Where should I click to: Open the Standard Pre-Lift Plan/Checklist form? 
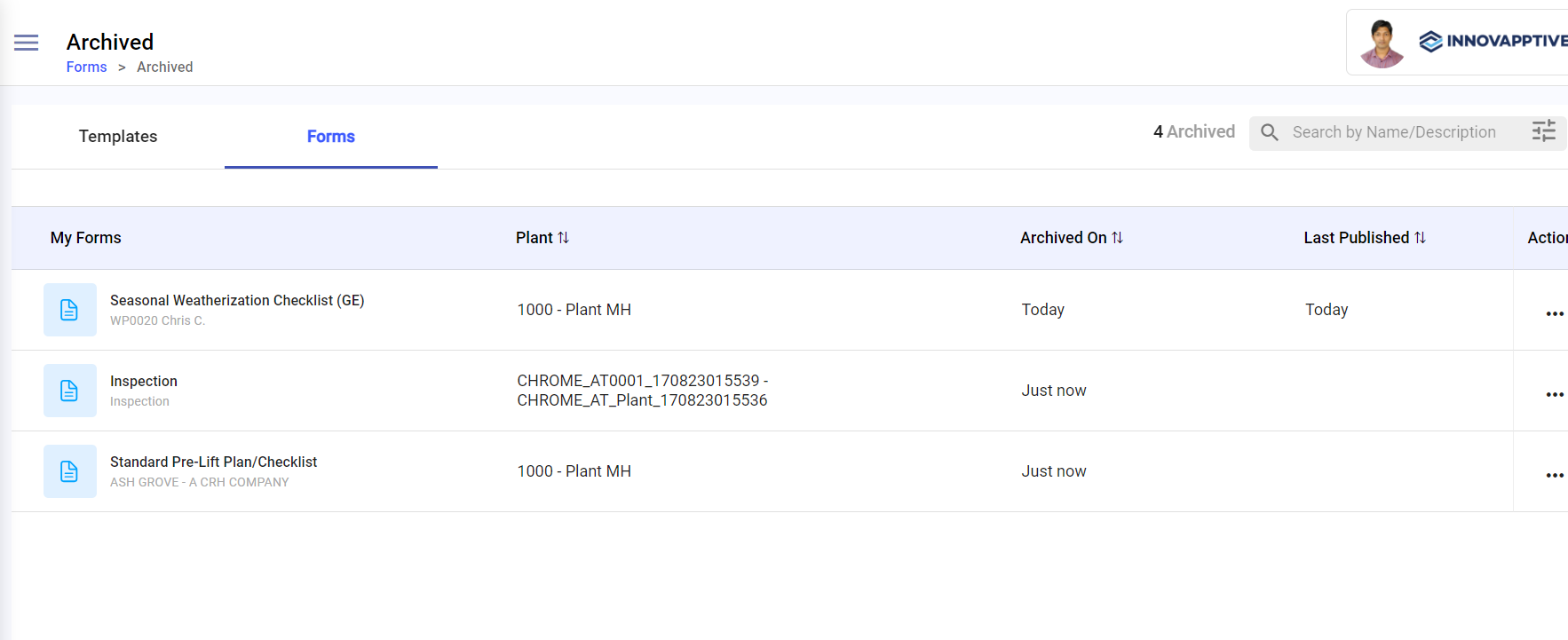pyautogui.click(x=213, y=462)
